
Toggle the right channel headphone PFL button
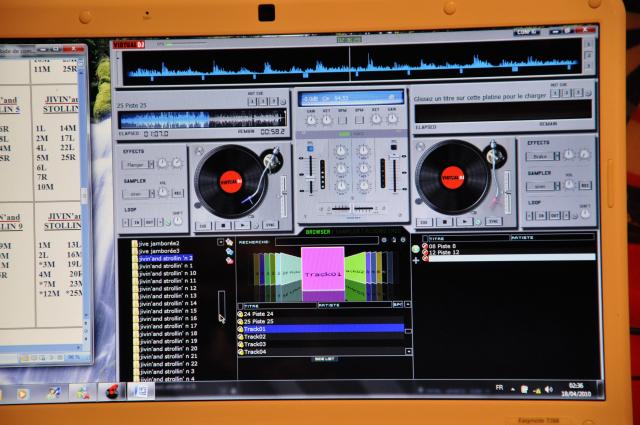click(x=393, y=147)
